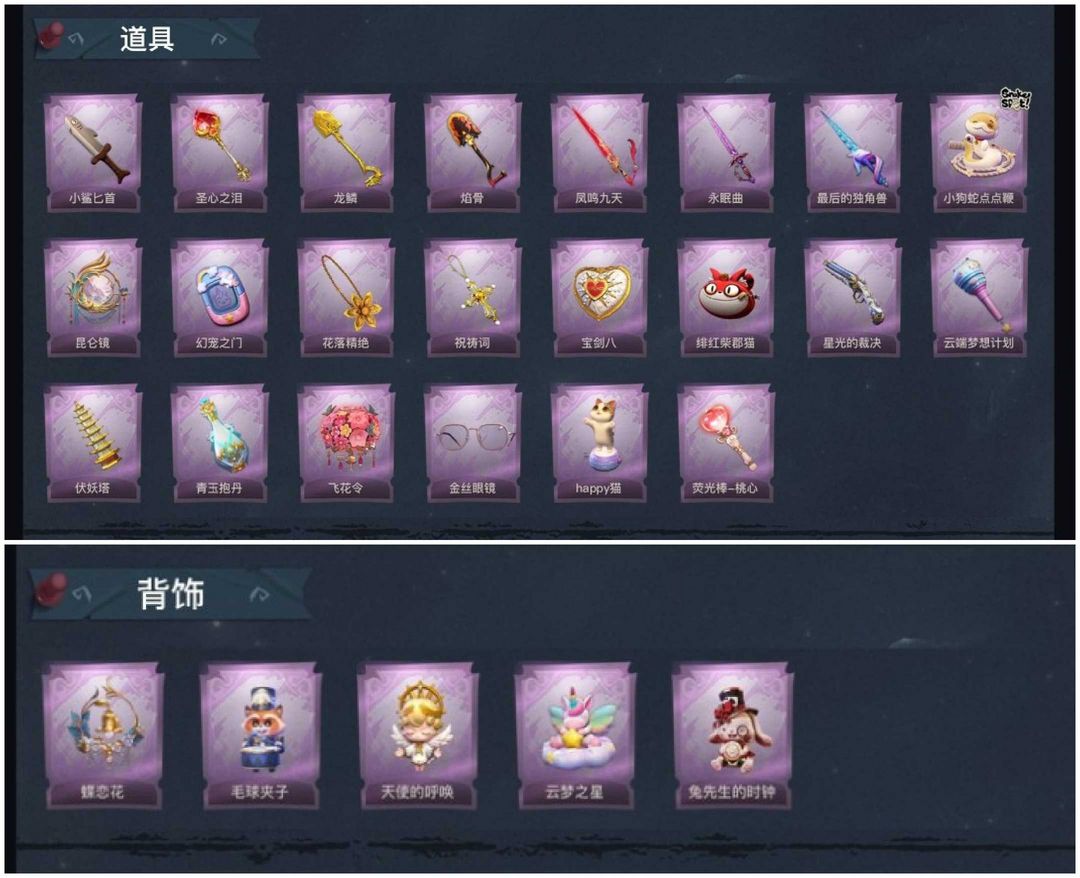Select the 星光的裁决 pistol item
Viewport: 1080px width, 878px height.
click(x=852, y=297)
